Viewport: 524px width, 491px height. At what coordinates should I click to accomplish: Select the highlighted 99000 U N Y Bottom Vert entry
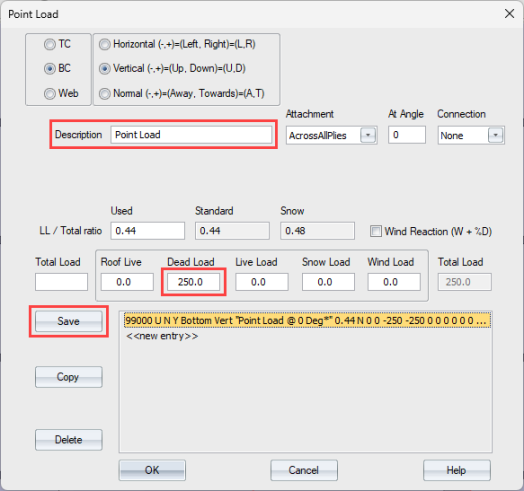point(307,320)
